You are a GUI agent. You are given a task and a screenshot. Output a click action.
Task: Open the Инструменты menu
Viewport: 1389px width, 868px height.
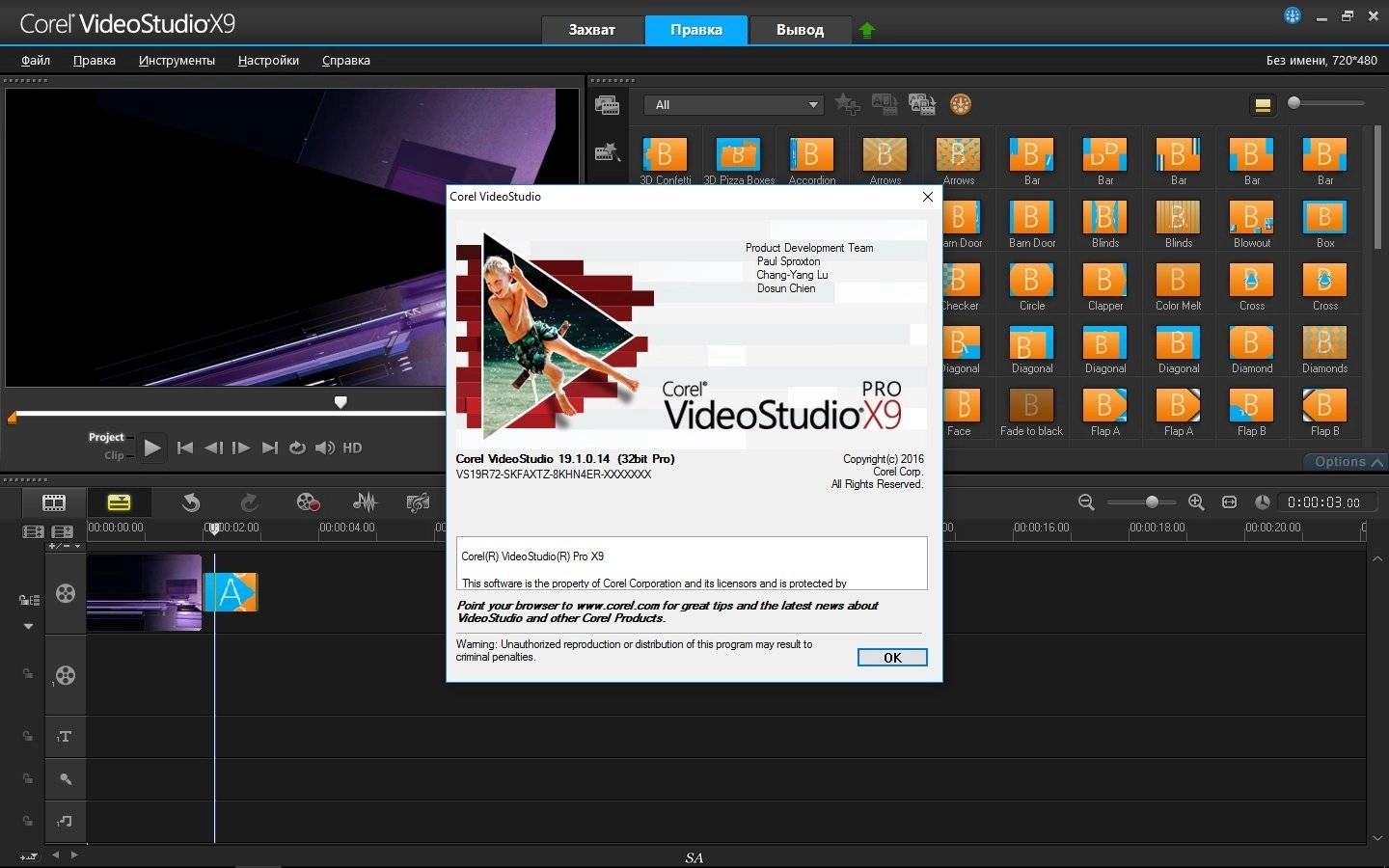click(177, 60)
